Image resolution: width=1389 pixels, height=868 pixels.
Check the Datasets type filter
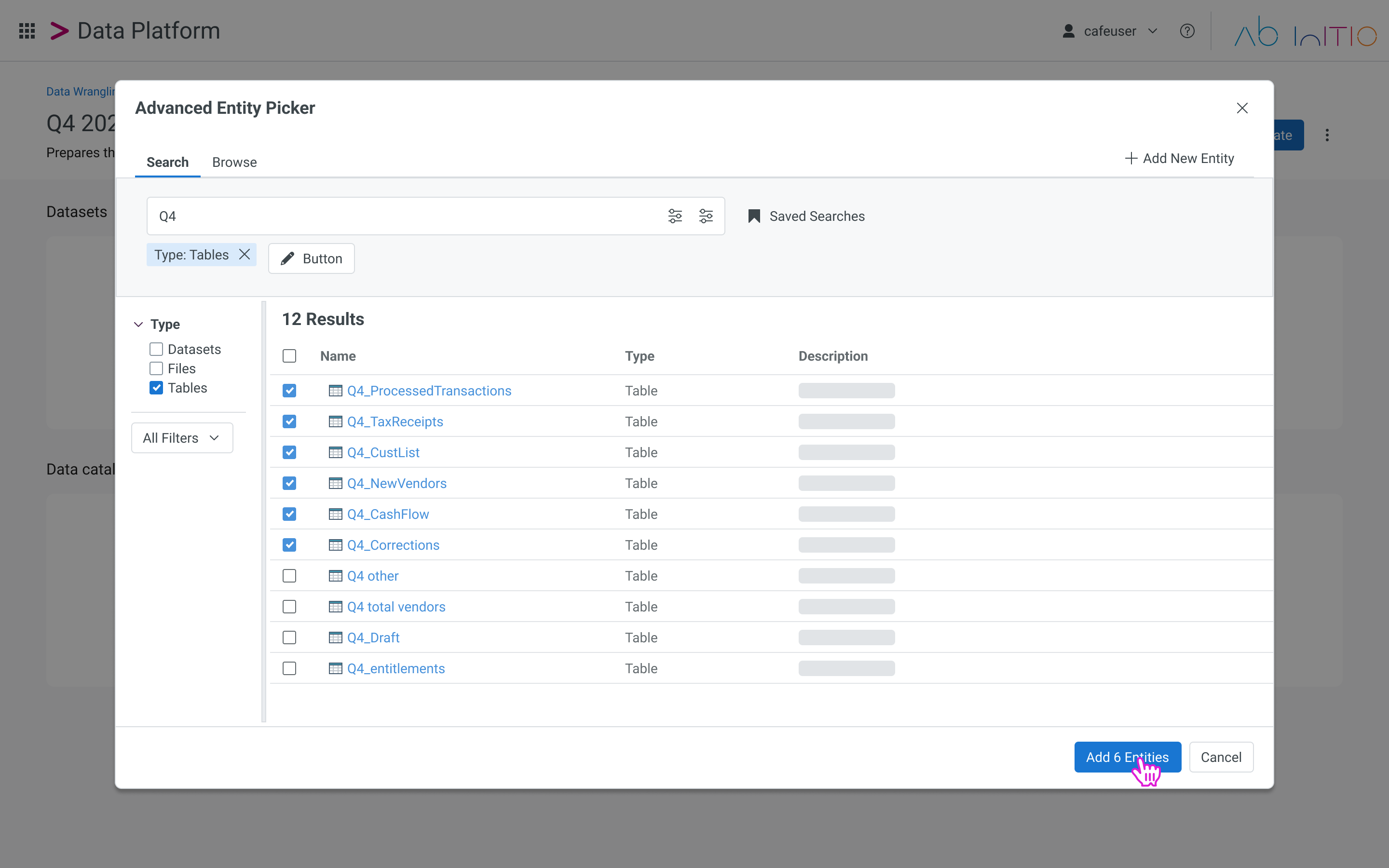coord(156,349)
